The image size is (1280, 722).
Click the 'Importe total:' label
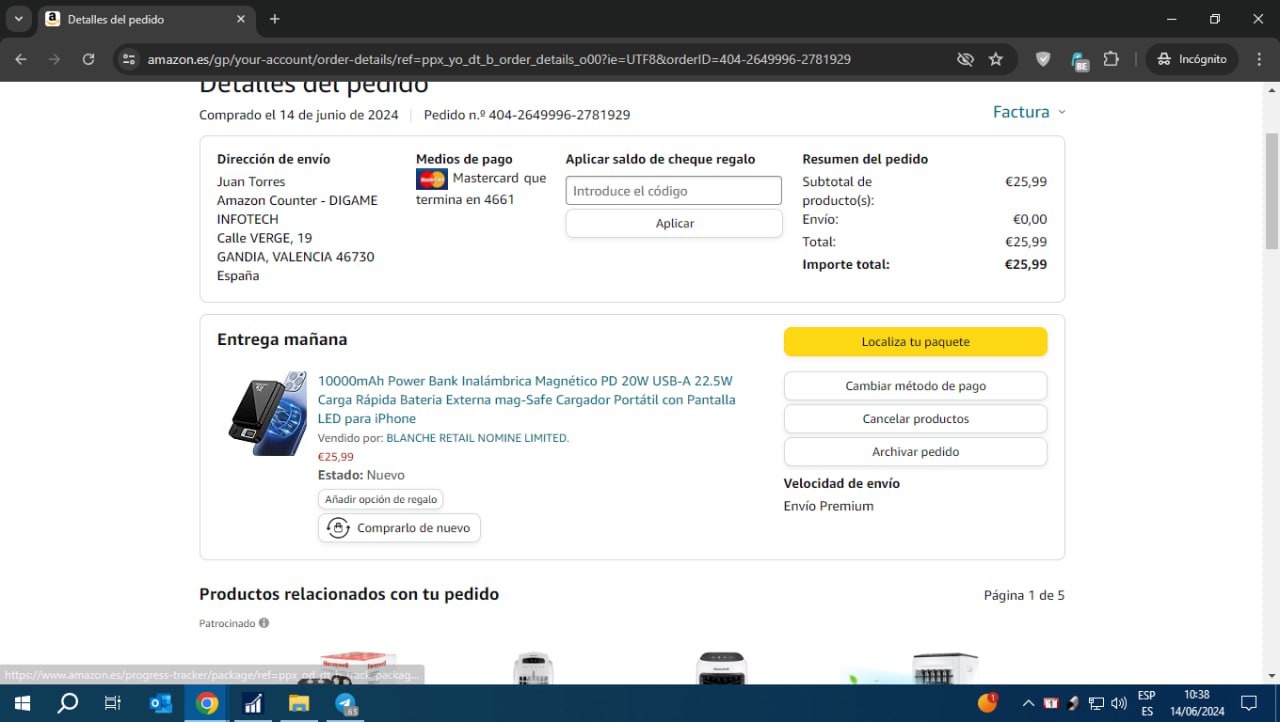click(846, 265)
